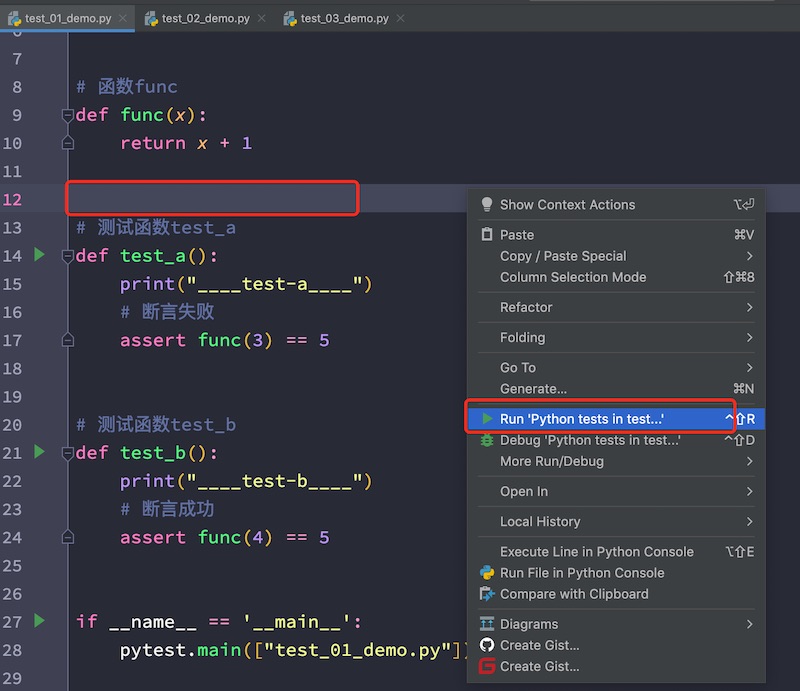Click the bug icon next to Debug entry

[x=487, y=440]
